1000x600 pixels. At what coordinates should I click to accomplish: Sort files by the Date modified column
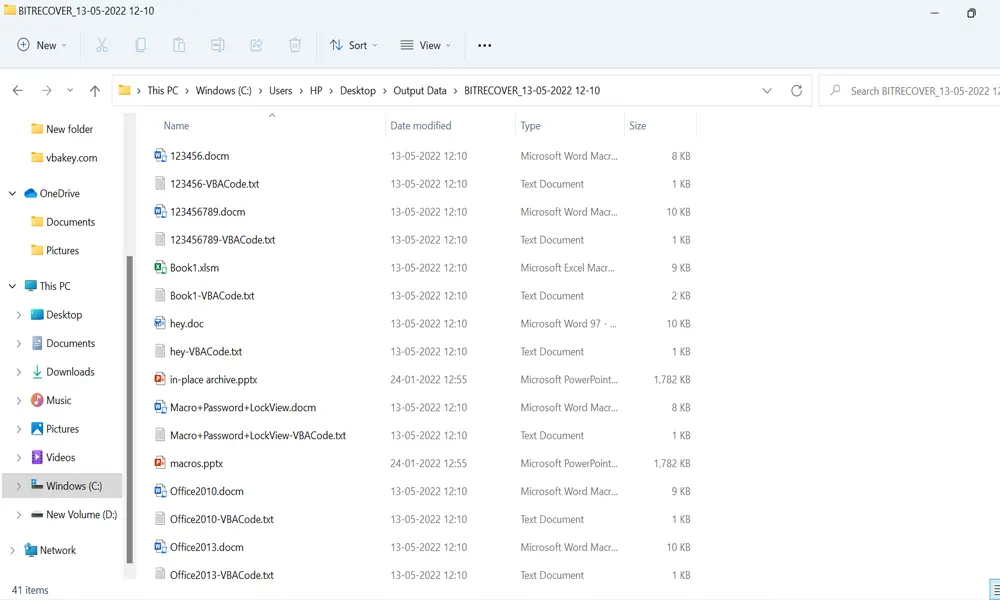[x=421, y=126]
